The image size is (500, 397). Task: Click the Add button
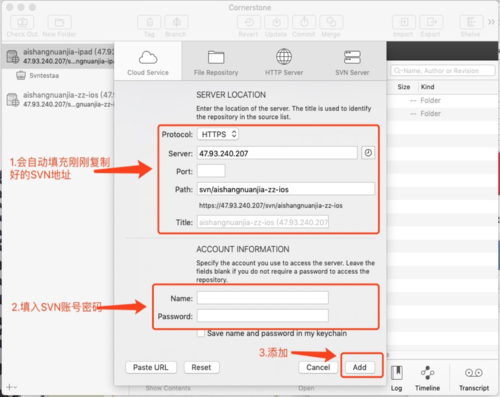[360, 367]
